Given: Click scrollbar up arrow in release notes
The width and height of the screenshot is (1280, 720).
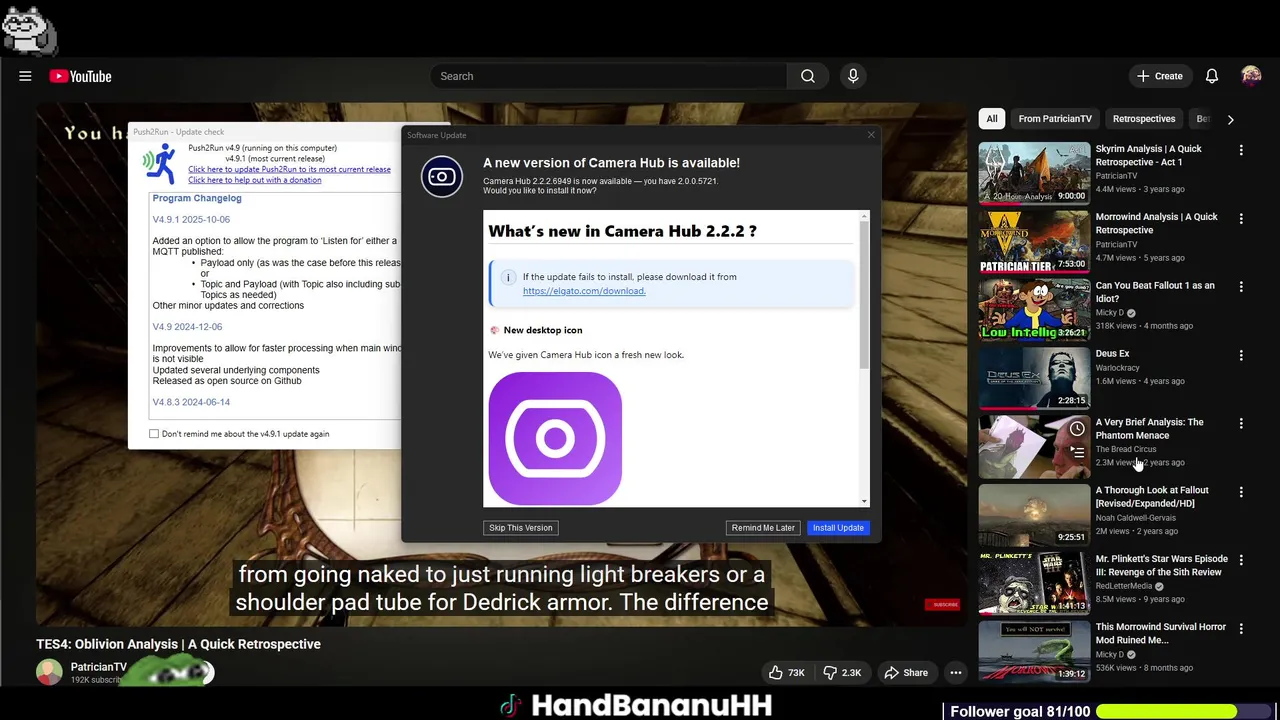Looking at the screenshot, I should [864, 215].
